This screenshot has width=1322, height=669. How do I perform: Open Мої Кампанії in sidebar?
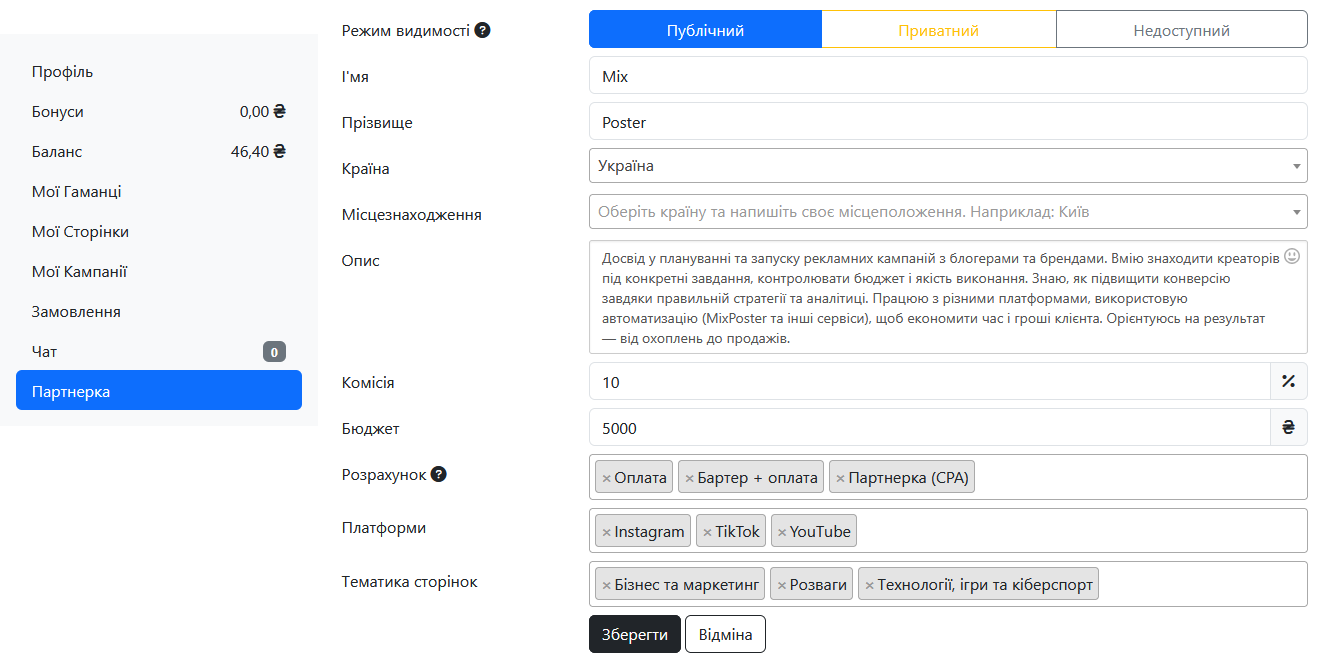pos(80,272)
